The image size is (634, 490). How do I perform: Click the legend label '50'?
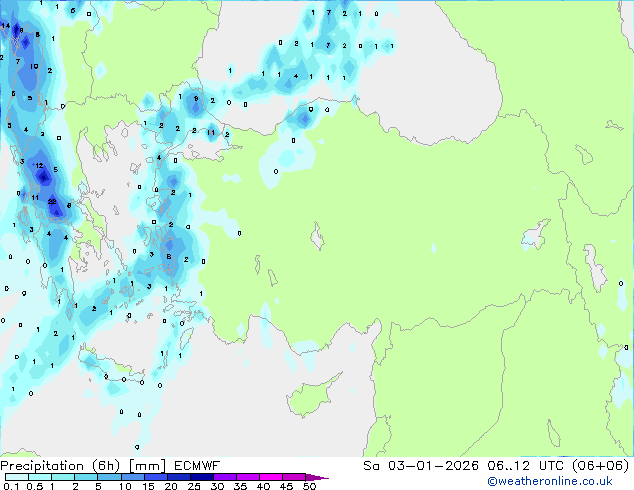310,486
